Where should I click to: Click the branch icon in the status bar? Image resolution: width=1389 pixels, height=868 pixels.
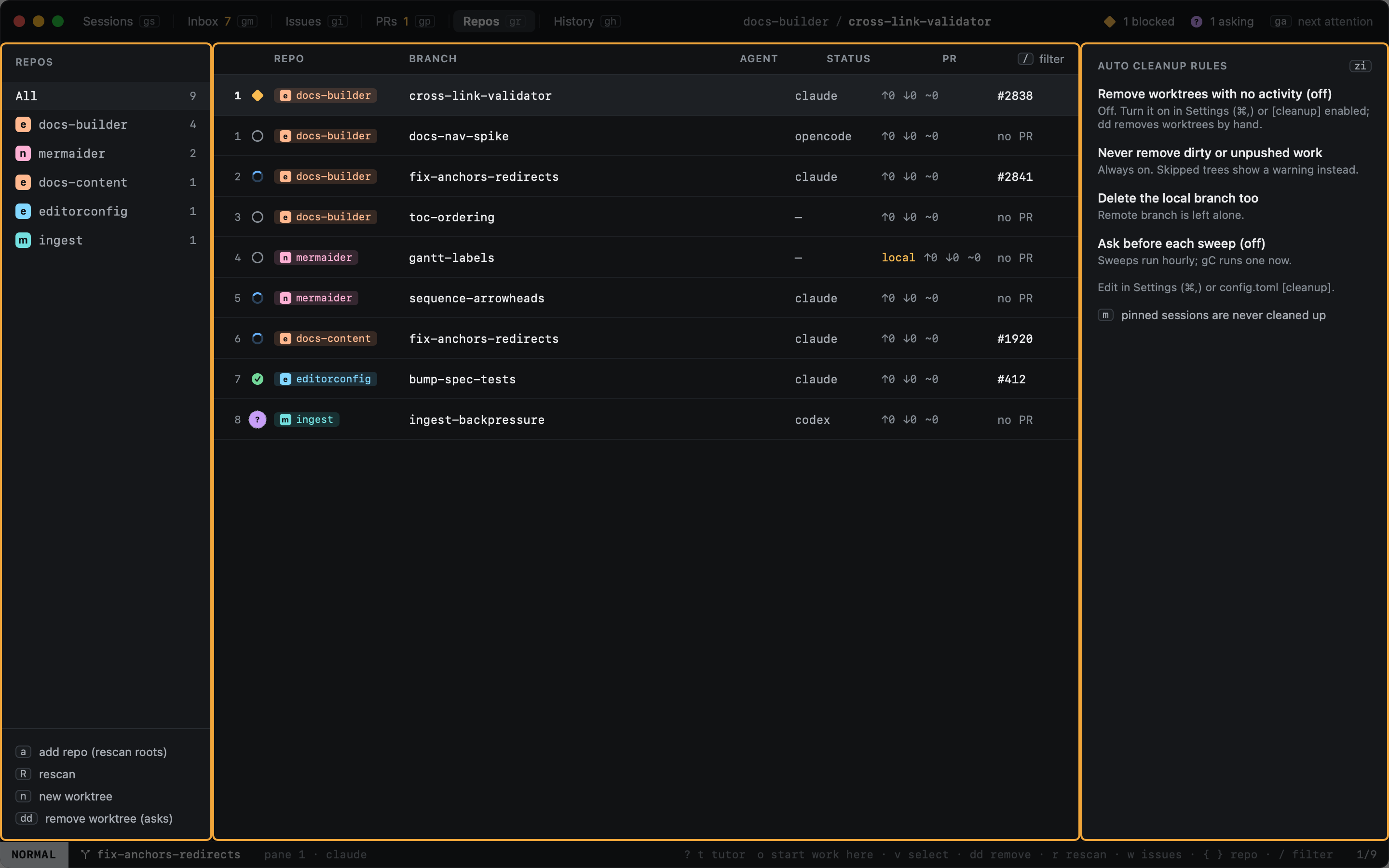click(85, 854)
